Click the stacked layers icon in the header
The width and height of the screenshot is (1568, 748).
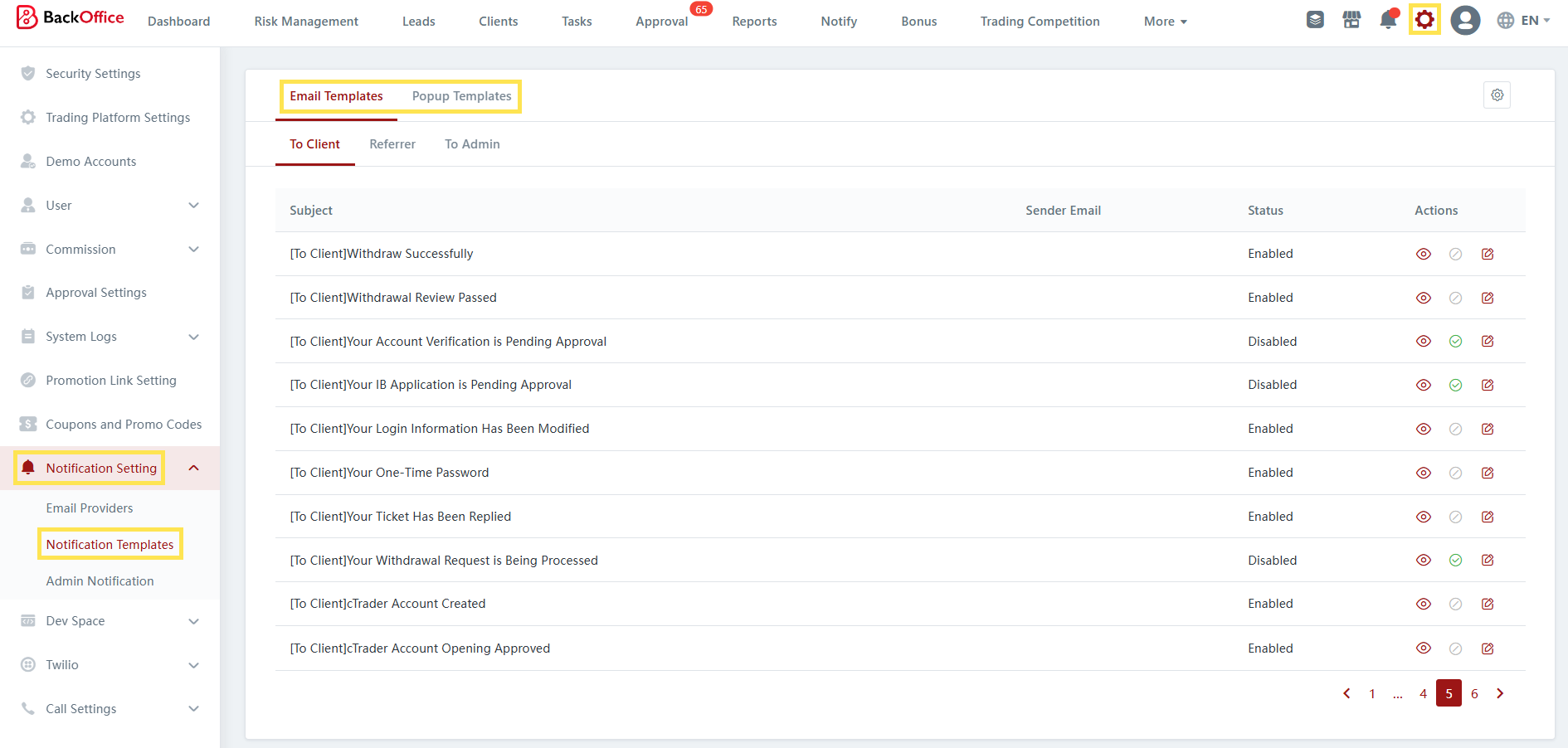pos(1315,20)
